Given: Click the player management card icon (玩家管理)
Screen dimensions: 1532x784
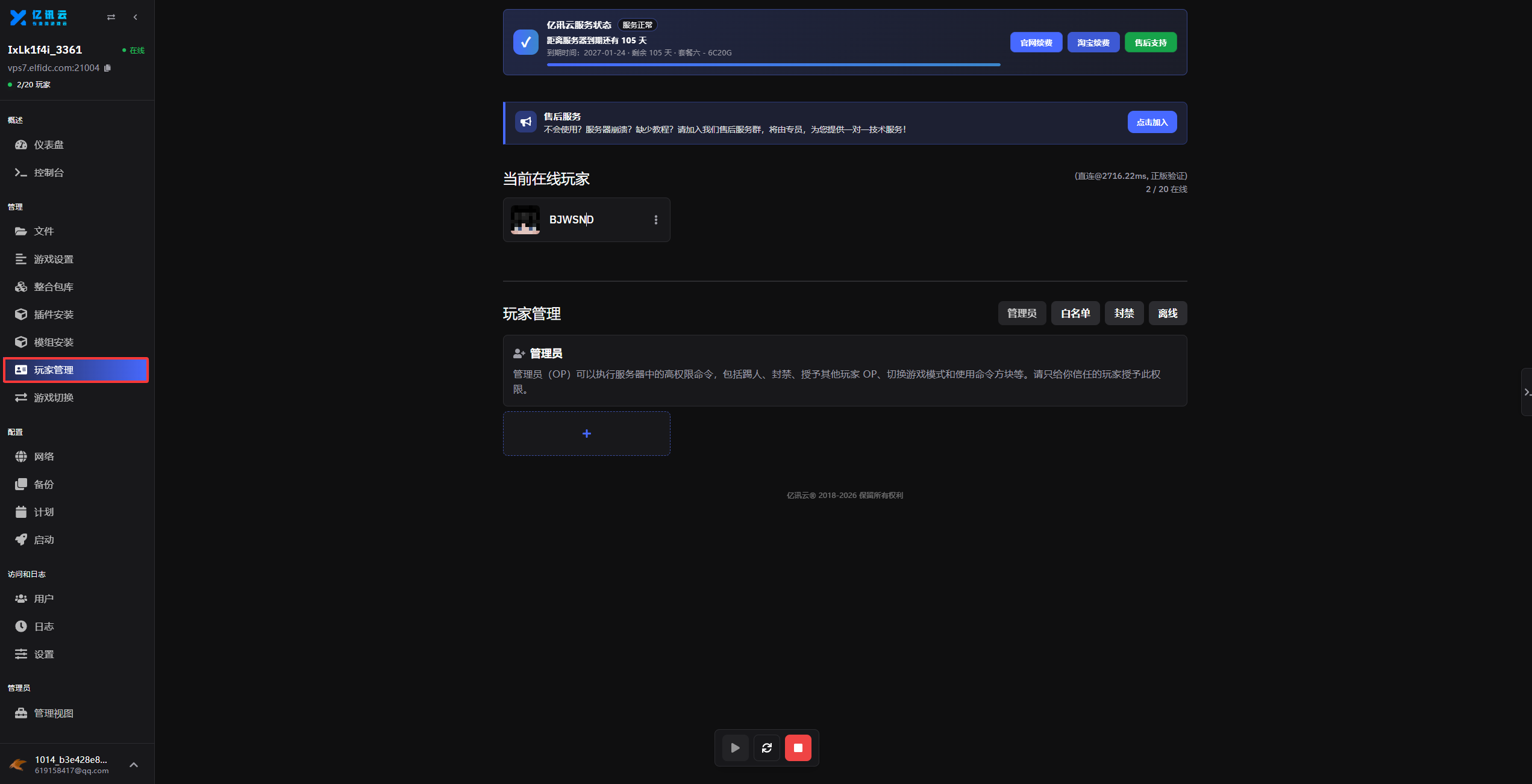Looking at the screenshot, I should tap(21, 370).
